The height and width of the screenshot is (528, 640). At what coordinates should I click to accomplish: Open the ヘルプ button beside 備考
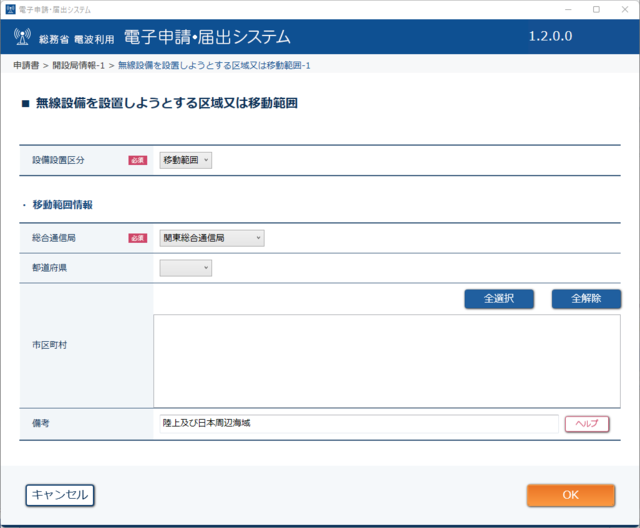587,424
